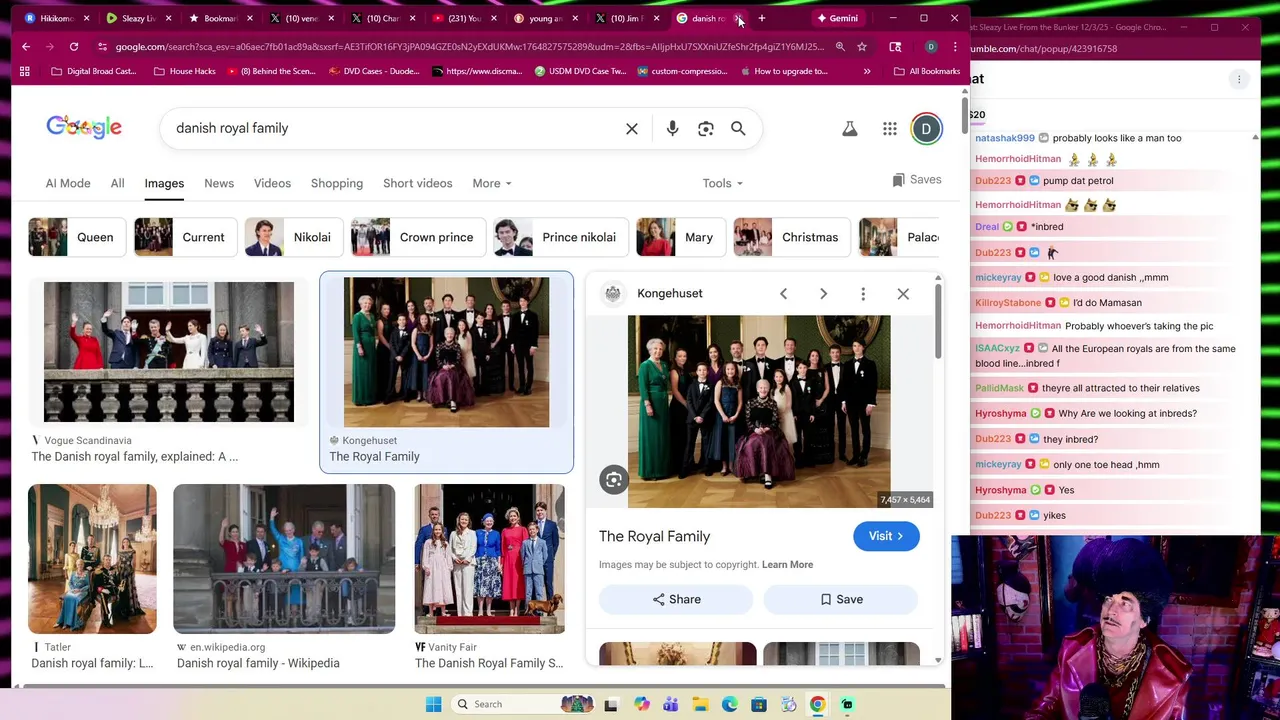Open Google Lens image search
The height and width of the screenshot is (720, 1280).
706,128
